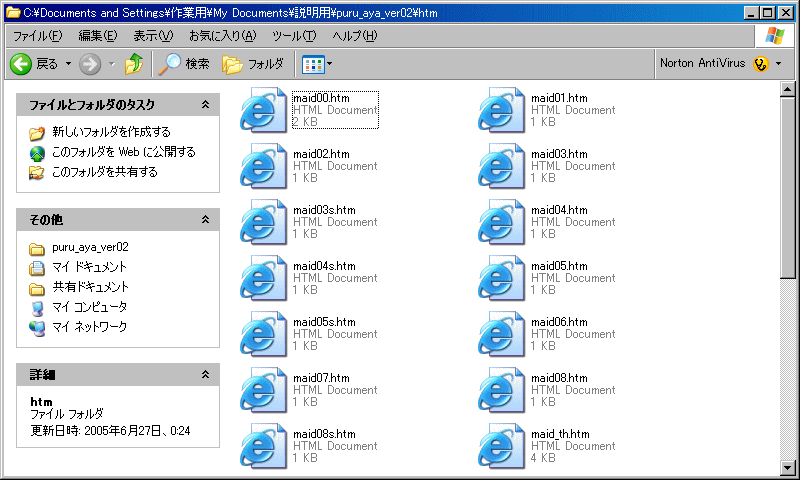Open the Views icon dropdown

[x=317, y=64]
